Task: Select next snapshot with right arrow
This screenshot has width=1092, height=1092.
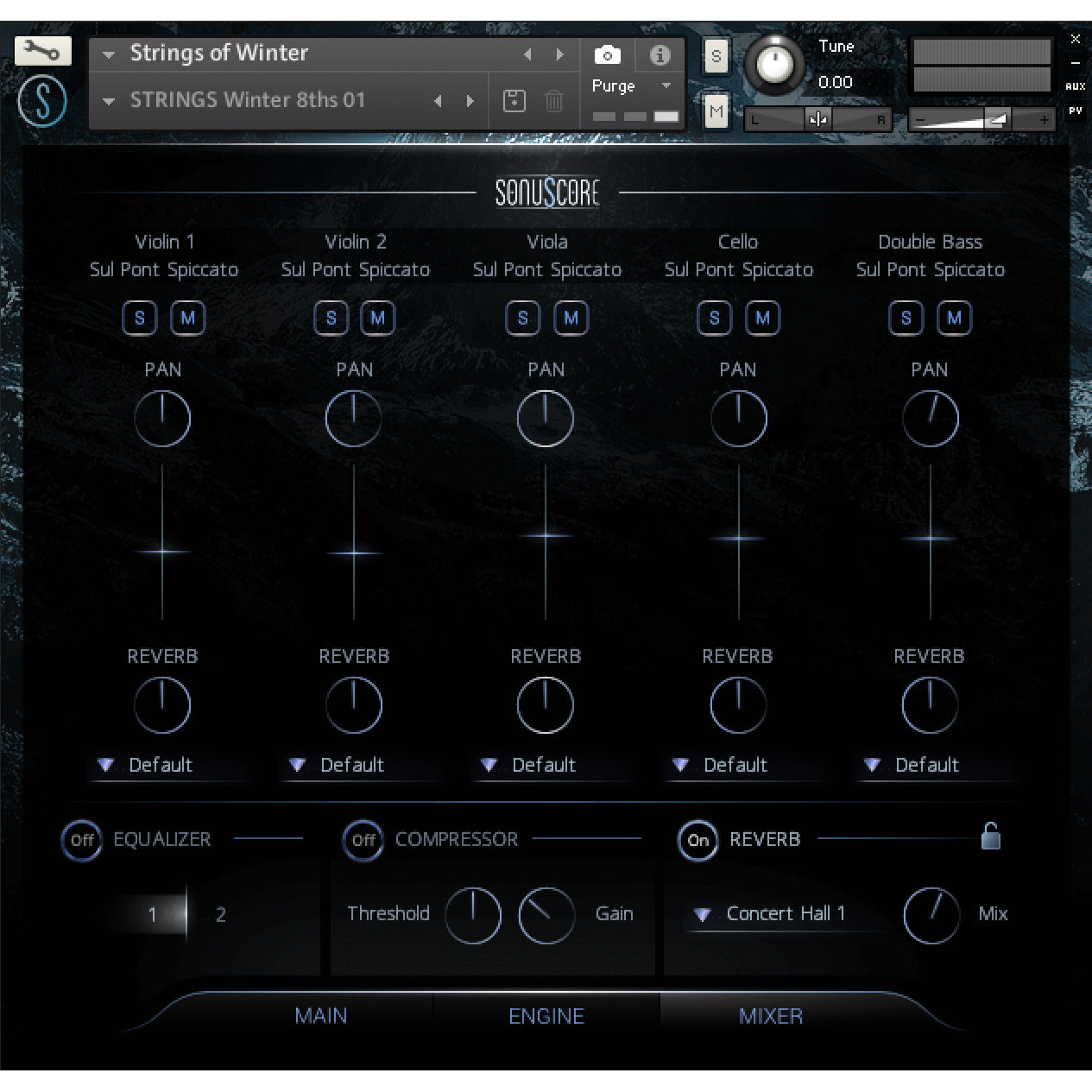Action: click(470, 101)
